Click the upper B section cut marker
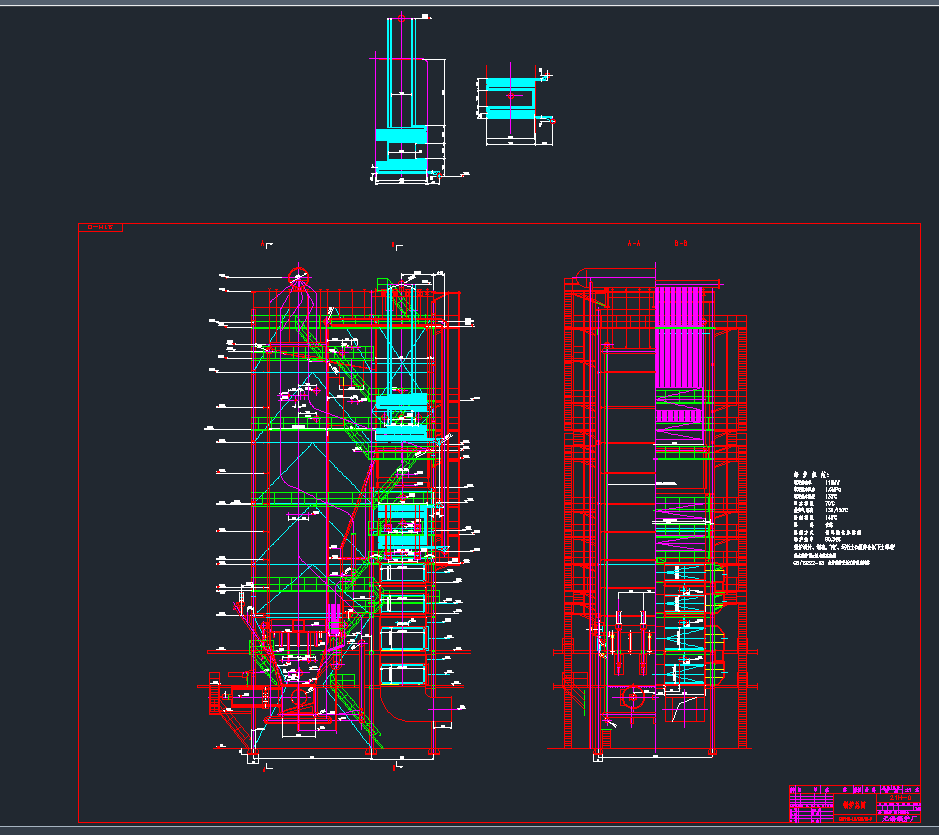The image size is (939, 835). click(397, 246)
